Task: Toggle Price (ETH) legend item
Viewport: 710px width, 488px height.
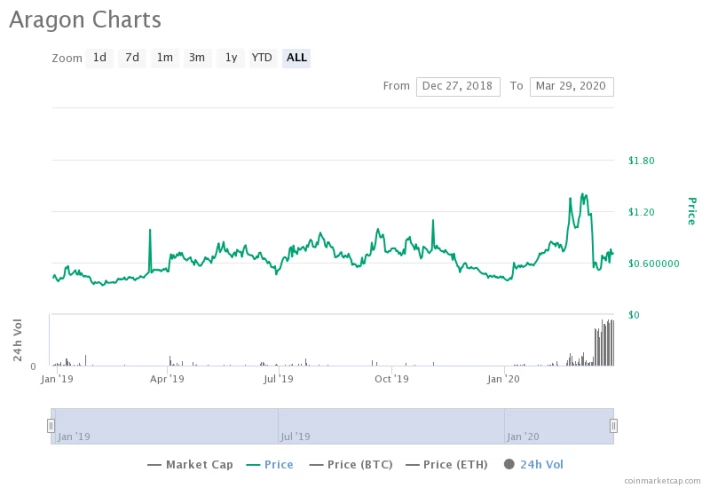Action: 447,464
